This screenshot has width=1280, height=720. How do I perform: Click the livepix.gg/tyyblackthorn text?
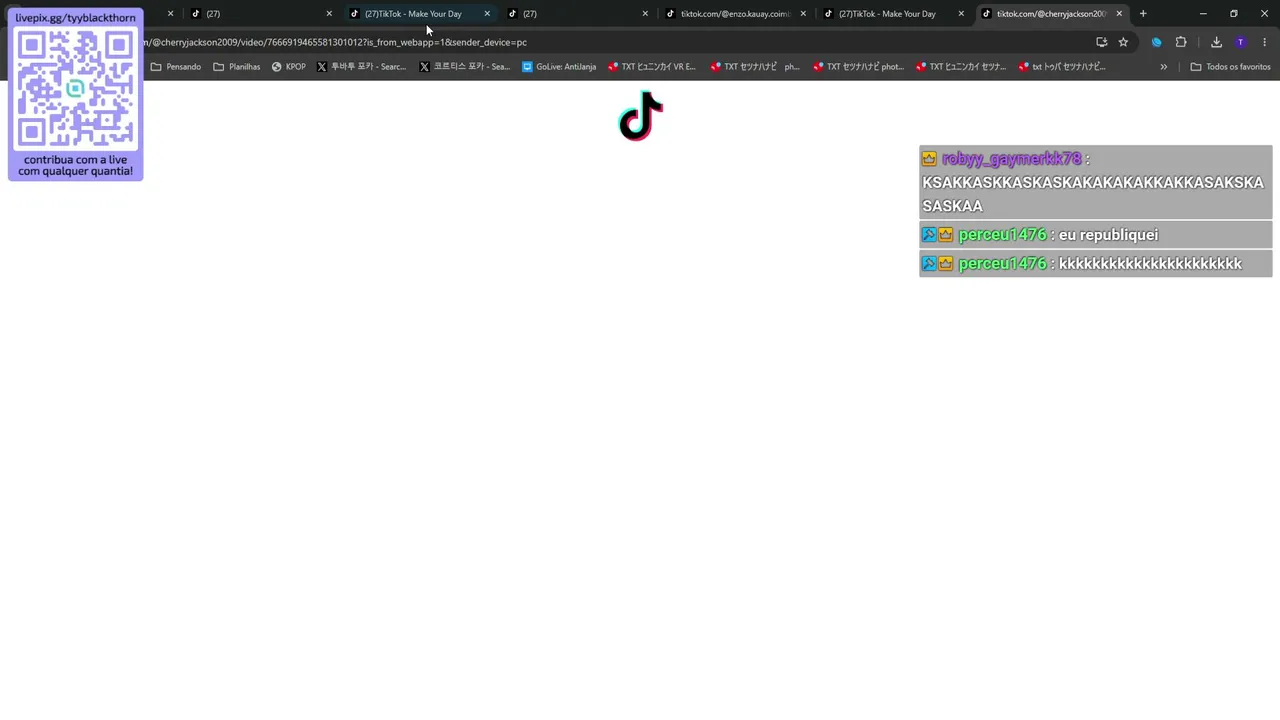(75, 18)
